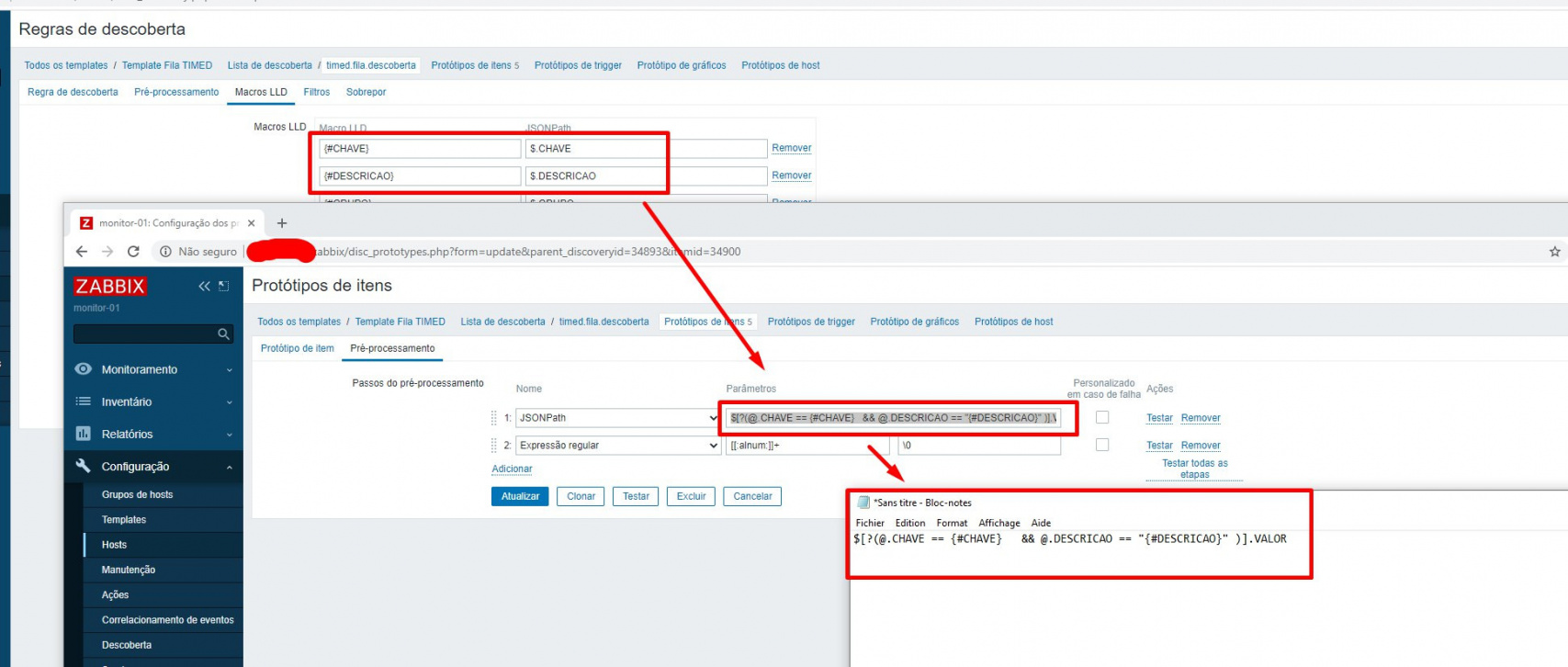
Task: Bookmark this page with the star icon
Action: click(x=1554, y=252)
